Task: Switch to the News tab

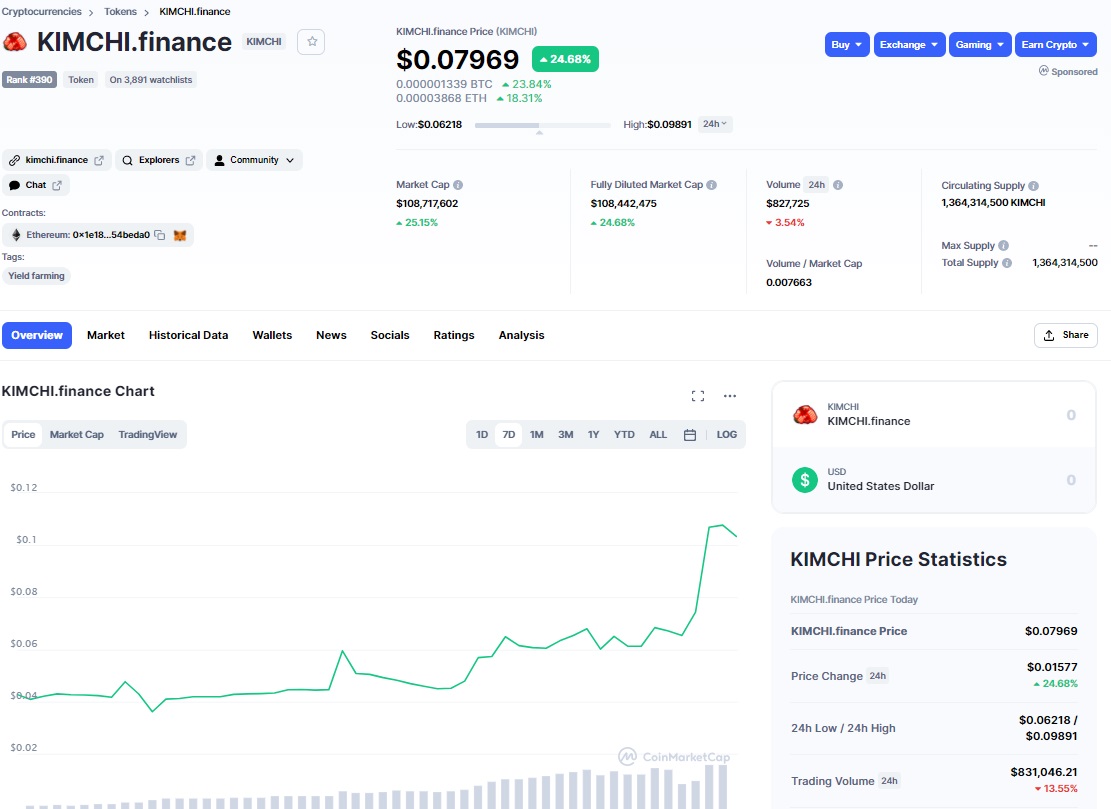Action: point(331,335)
